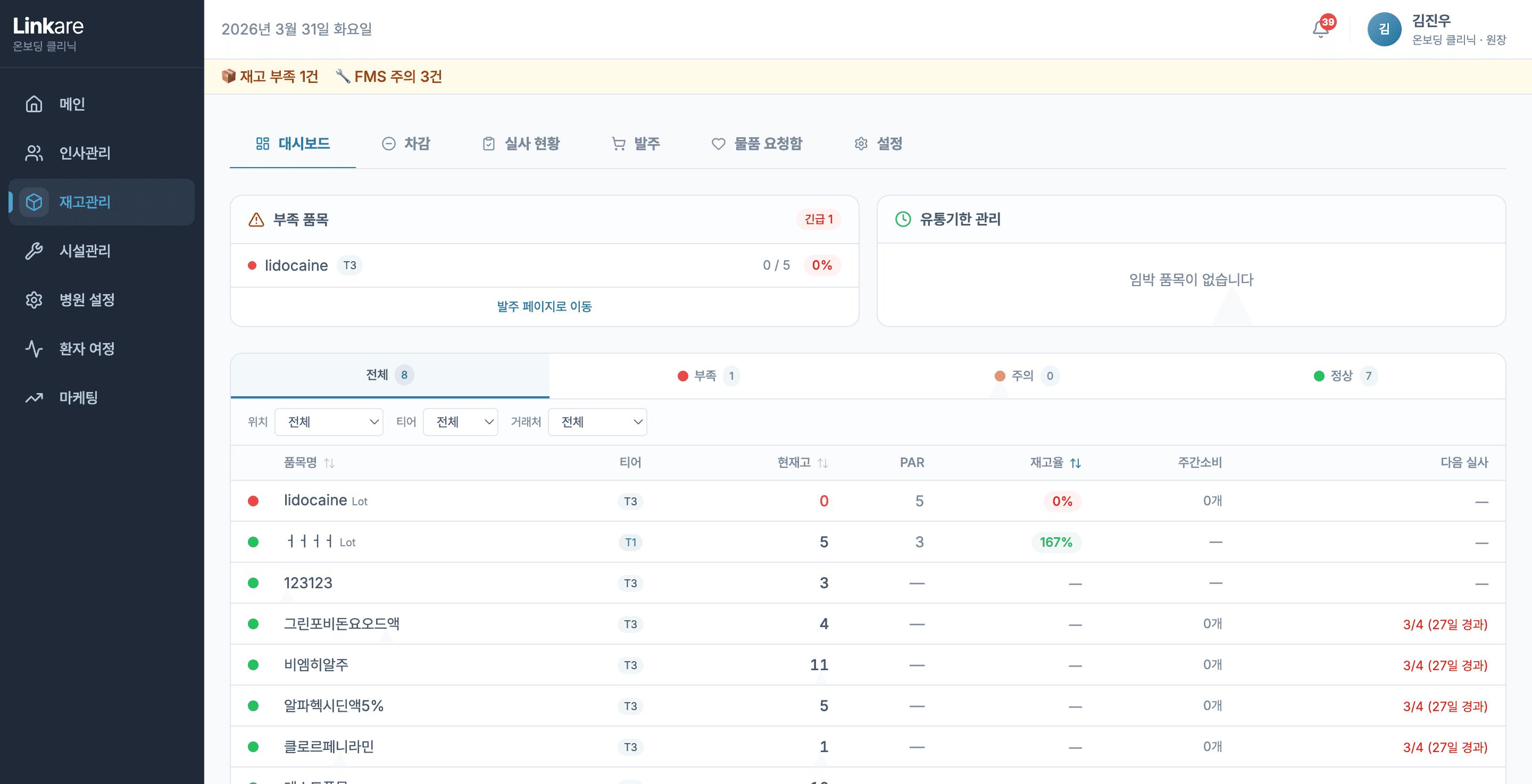Click the 마케팅 trending icon
The image size is (1532, 784).
[x=34, y=397]
